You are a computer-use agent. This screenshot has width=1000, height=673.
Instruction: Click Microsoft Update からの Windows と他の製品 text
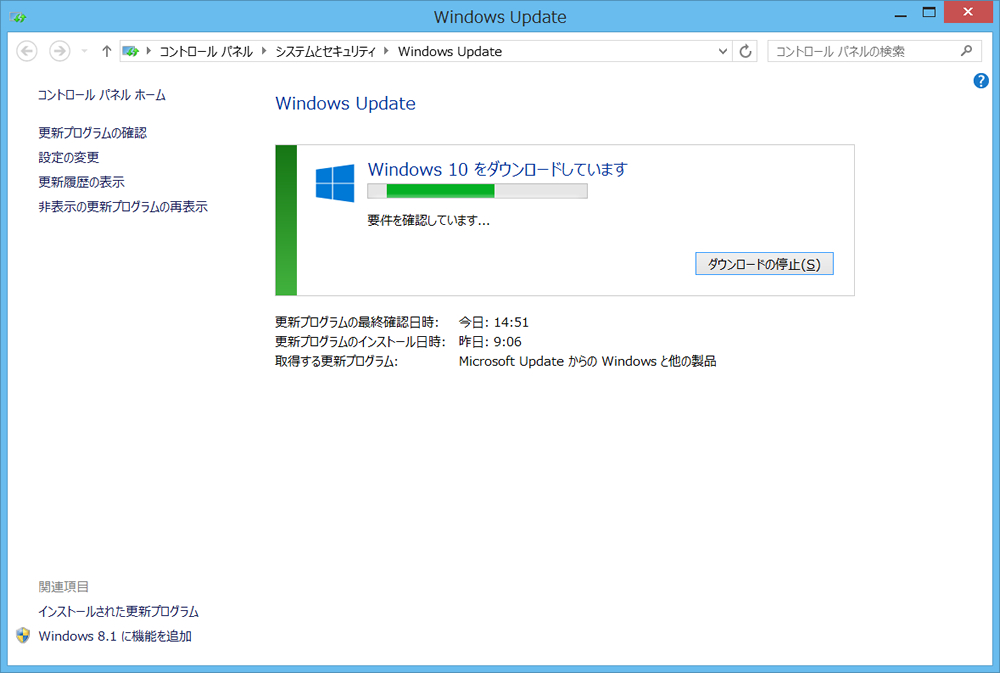(587, 362)
